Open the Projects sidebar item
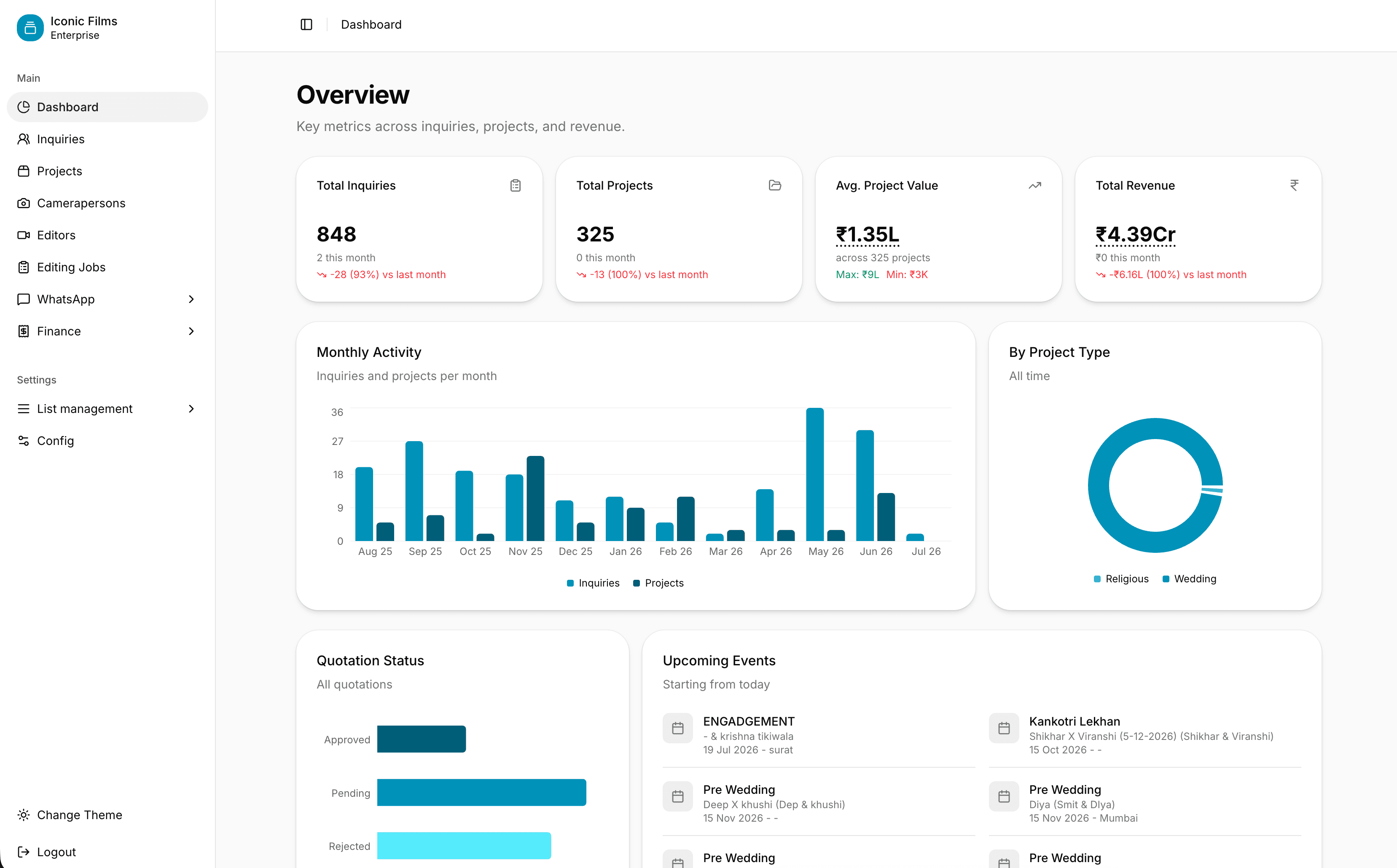The image size is (1397, 868). 107,171
